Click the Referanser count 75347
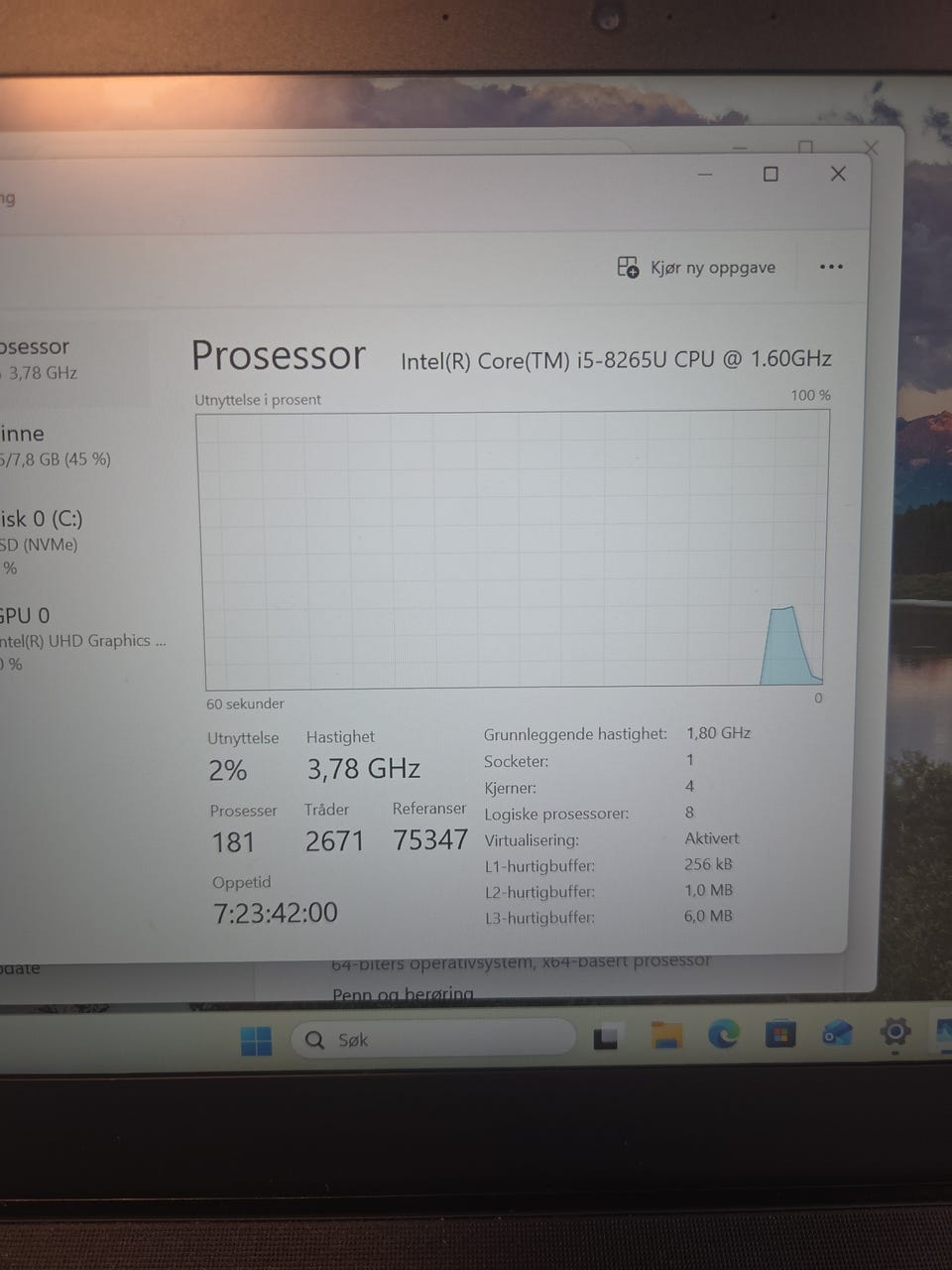This screenshot has height=1270, width=952. (x=430, y=839)
